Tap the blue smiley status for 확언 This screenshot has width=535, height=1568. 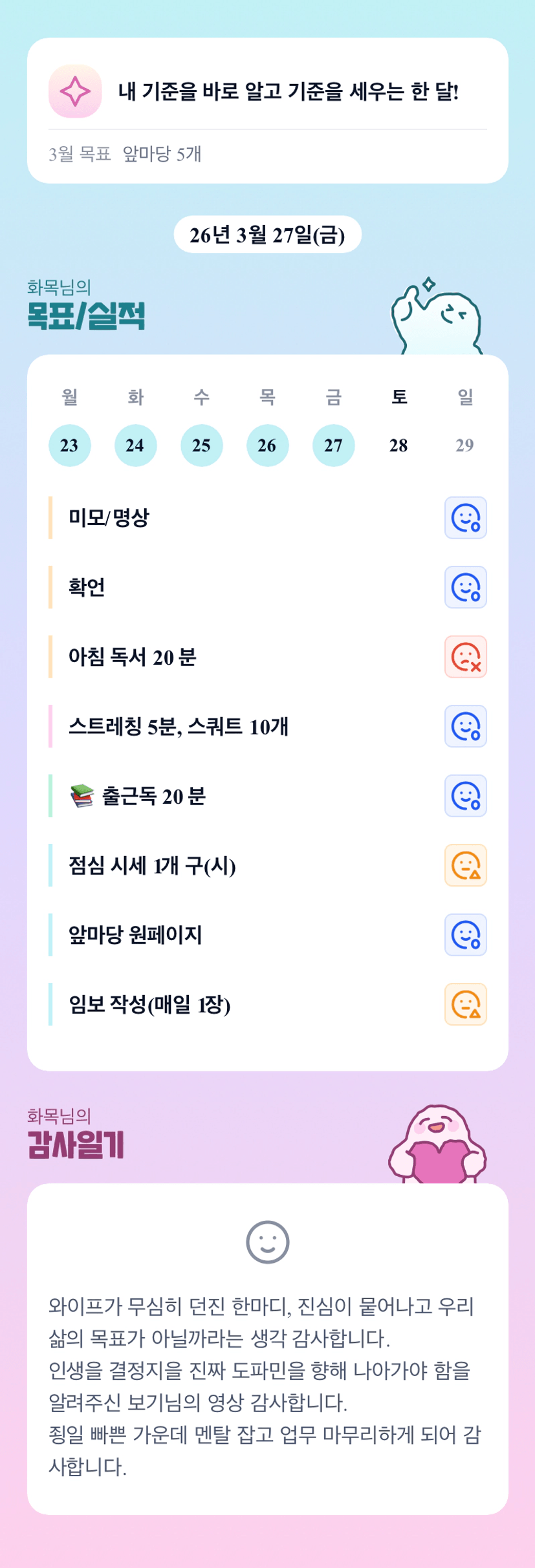[465, 587]
